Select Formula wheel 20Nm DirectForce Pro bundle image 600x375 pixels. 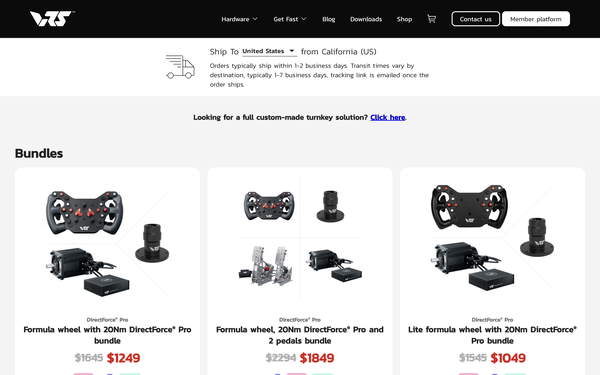click(x=107, y=243)
